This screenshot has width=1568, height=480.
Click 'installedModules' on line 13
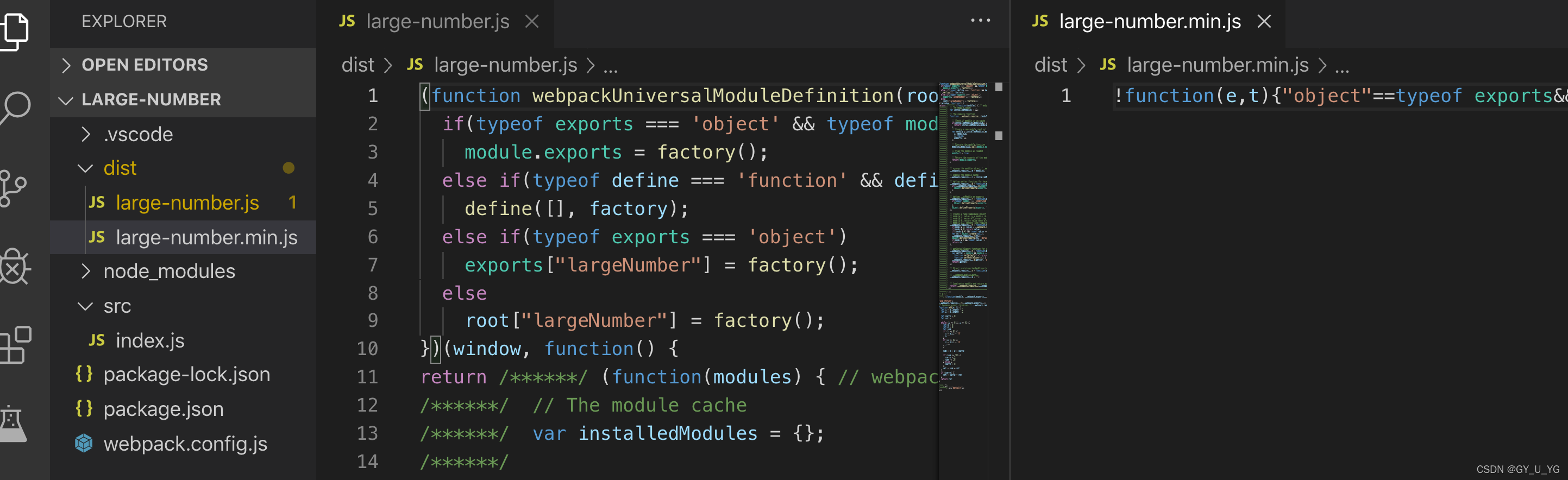click(668, 433)
